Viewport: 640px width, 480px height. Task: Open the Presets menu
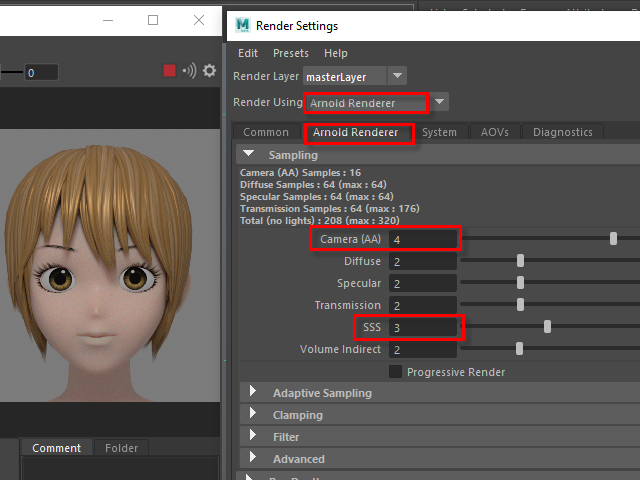click(x=290, y=53)
